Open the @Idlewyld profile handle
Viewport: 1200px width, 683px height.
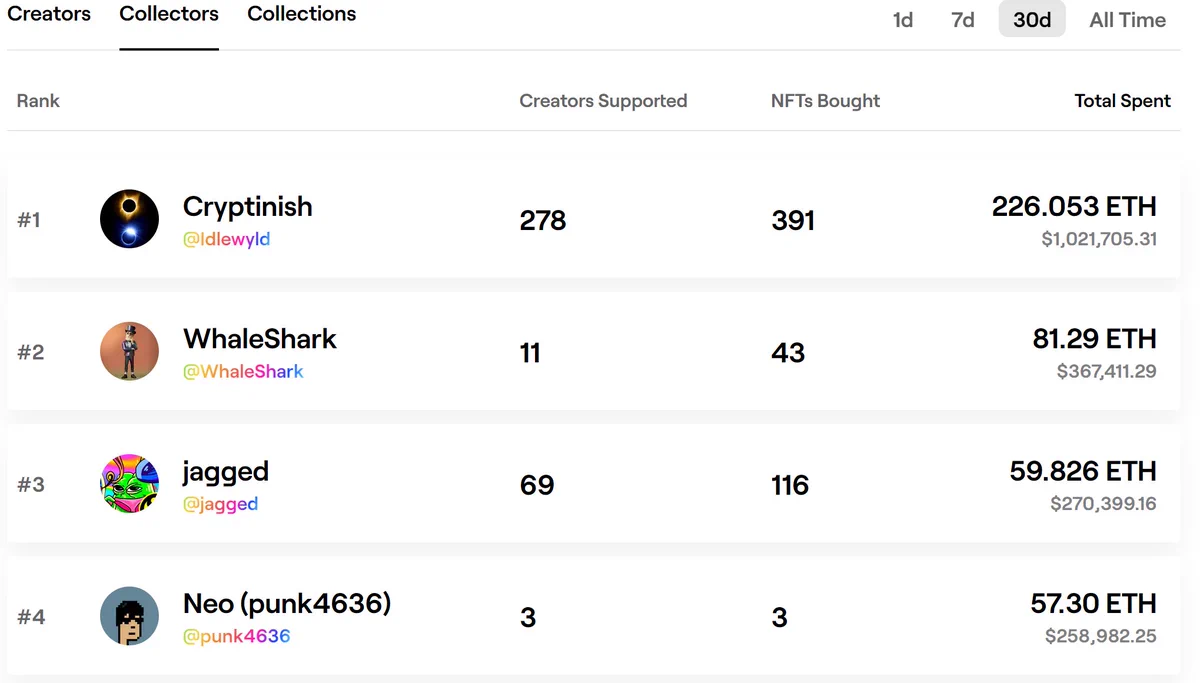(x=226, y=240)
